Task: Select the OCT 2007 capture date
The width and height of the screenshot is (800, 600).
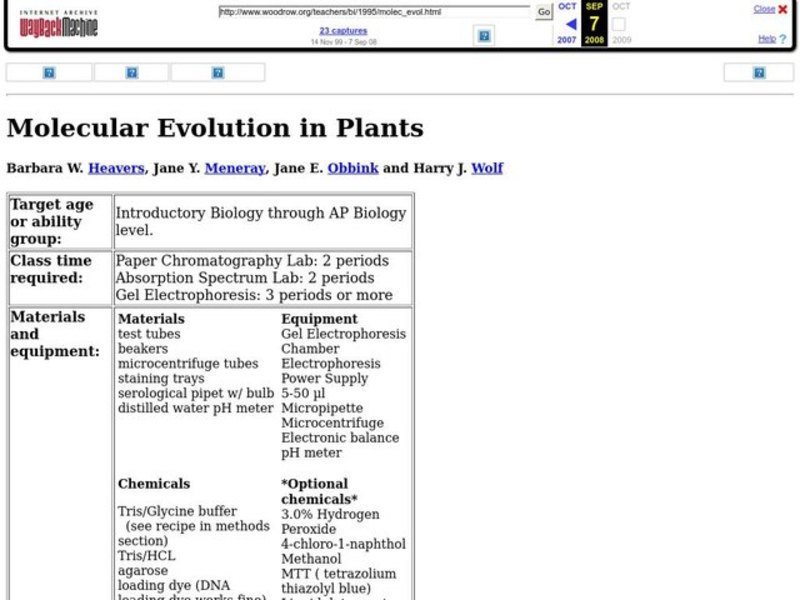Action: (x=566, y=8)
